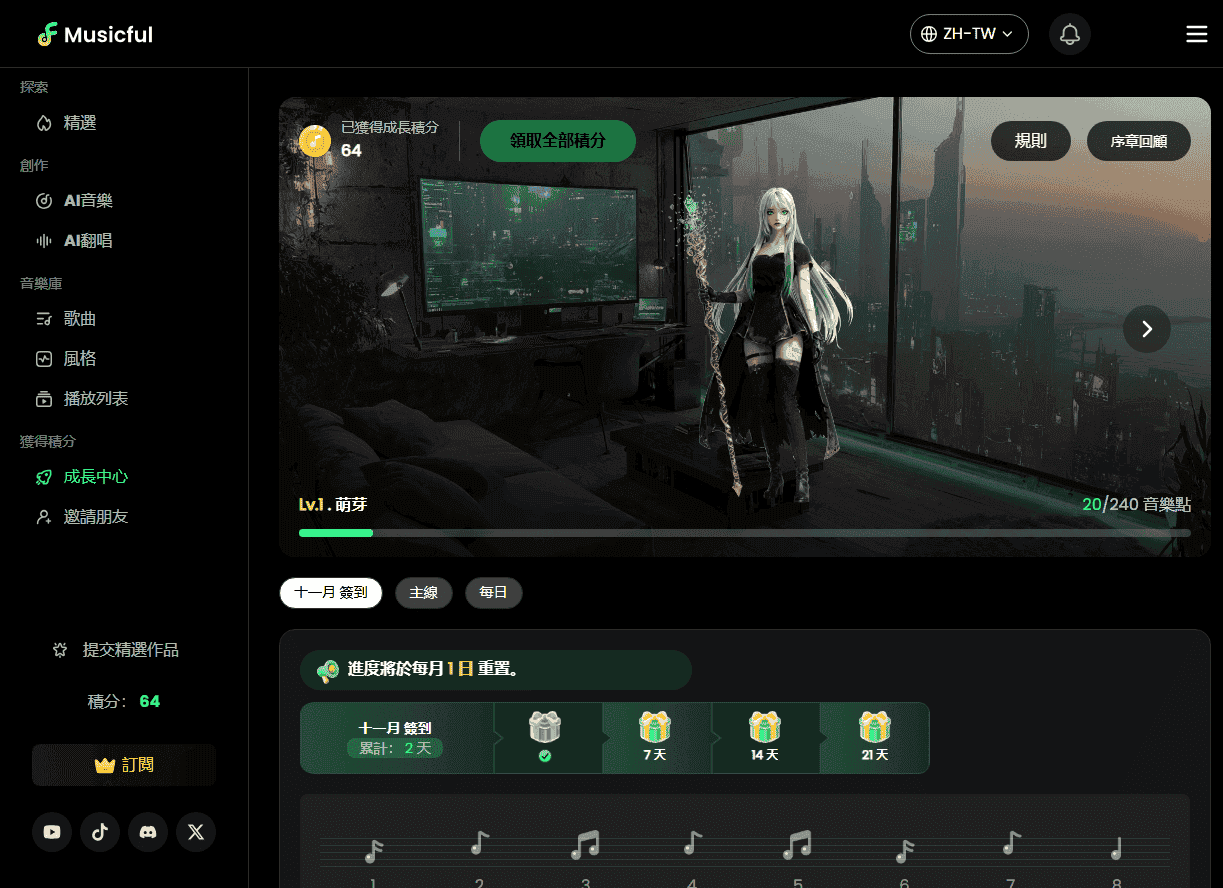
Task: Click the TikTok social icon
Action: pyautogui.click(x=100, y=831)
